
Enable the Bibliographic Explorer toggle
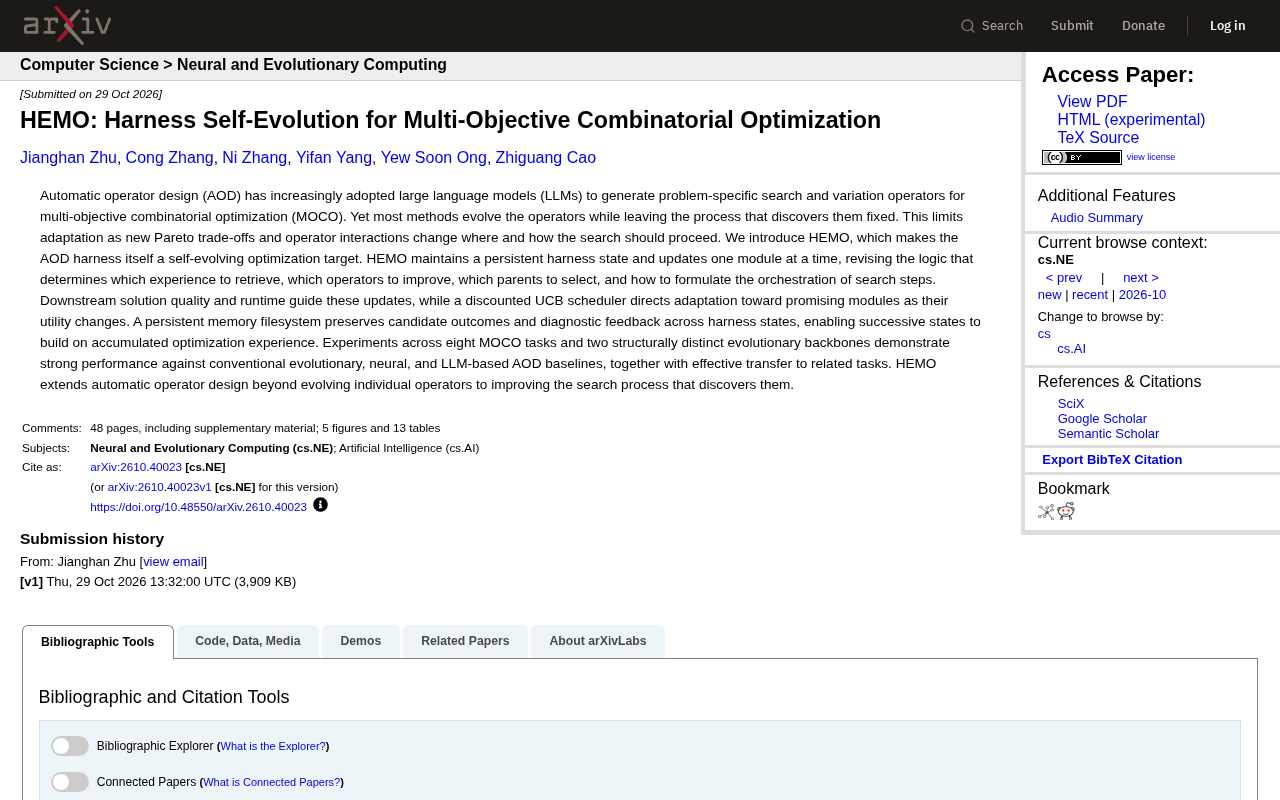click(70, 746)
